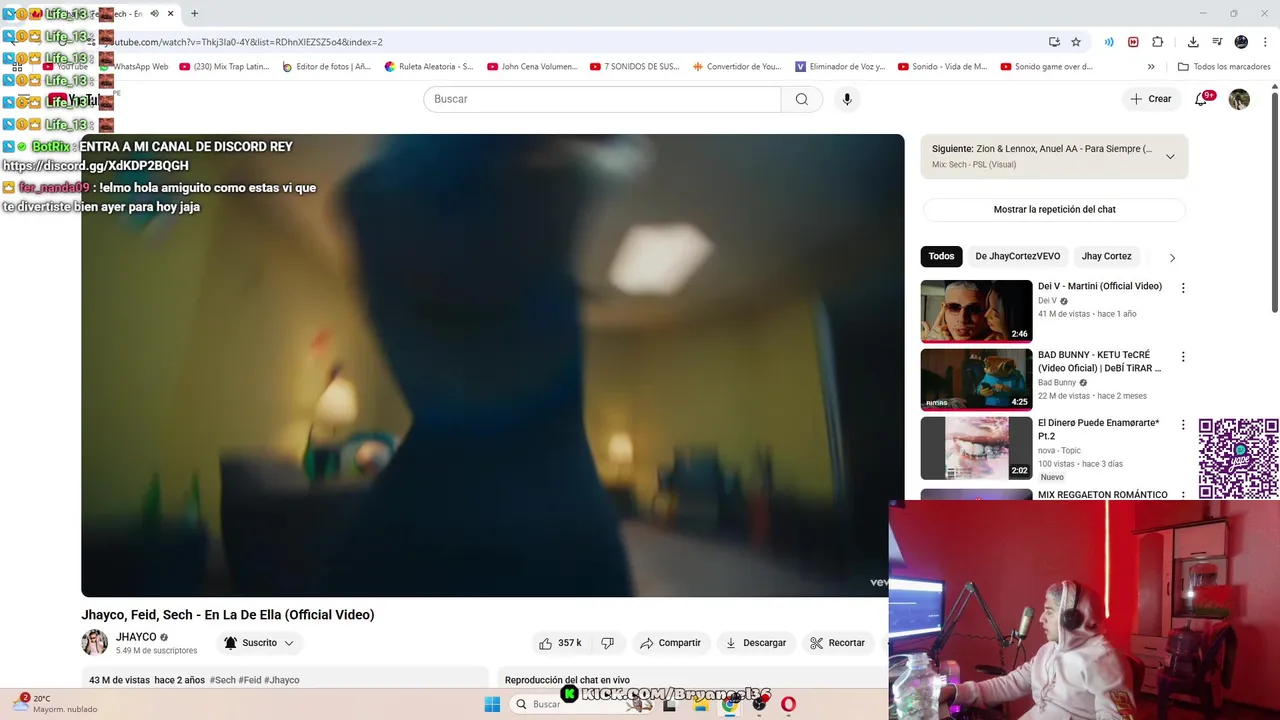Click the main video player area
Image resolution: width=1280 pixels, height=720 pixels.
pyautogui.click(x=492, y=365)
